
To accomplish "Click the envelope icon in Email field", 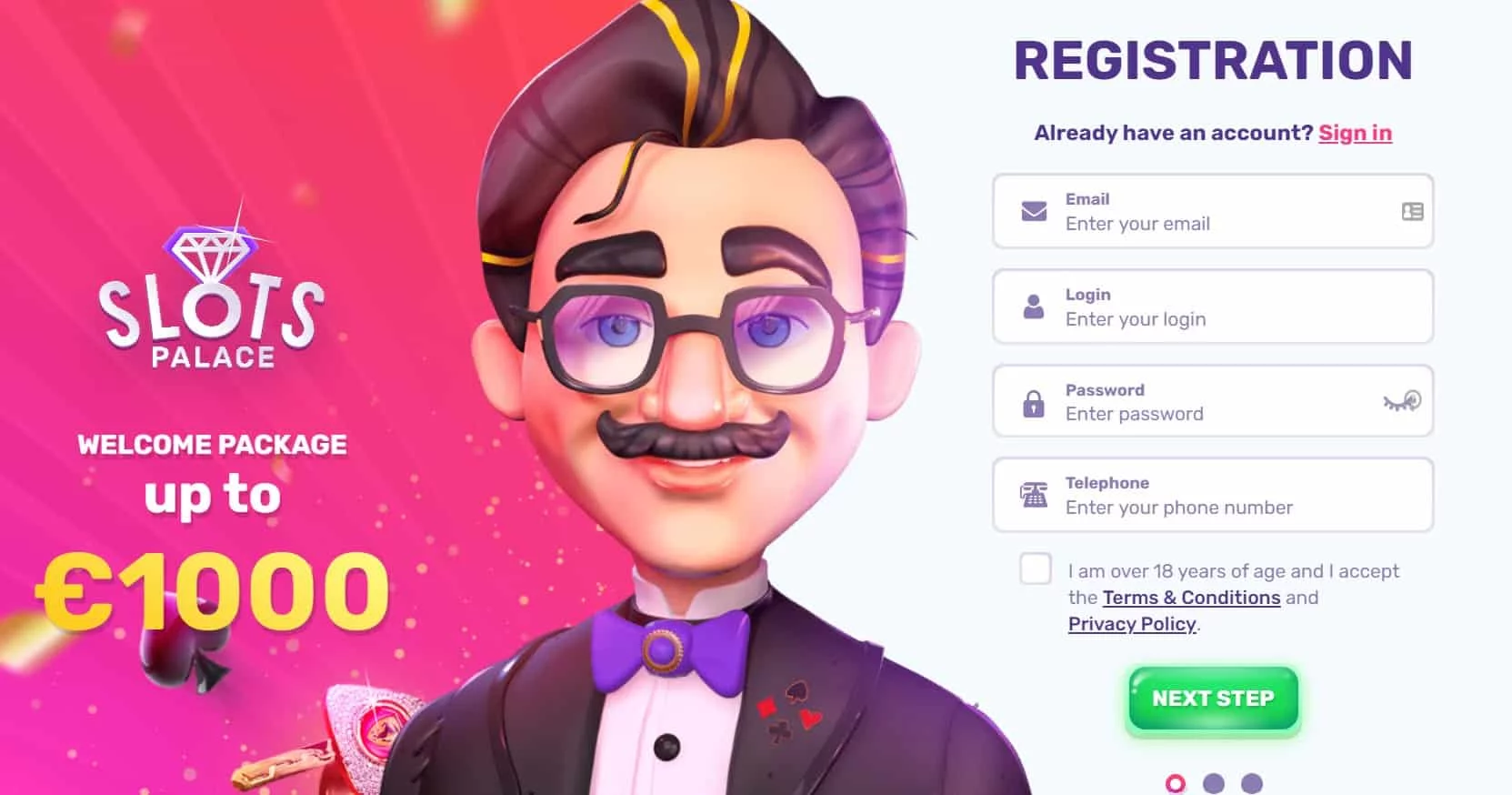I will (1034, 211).
